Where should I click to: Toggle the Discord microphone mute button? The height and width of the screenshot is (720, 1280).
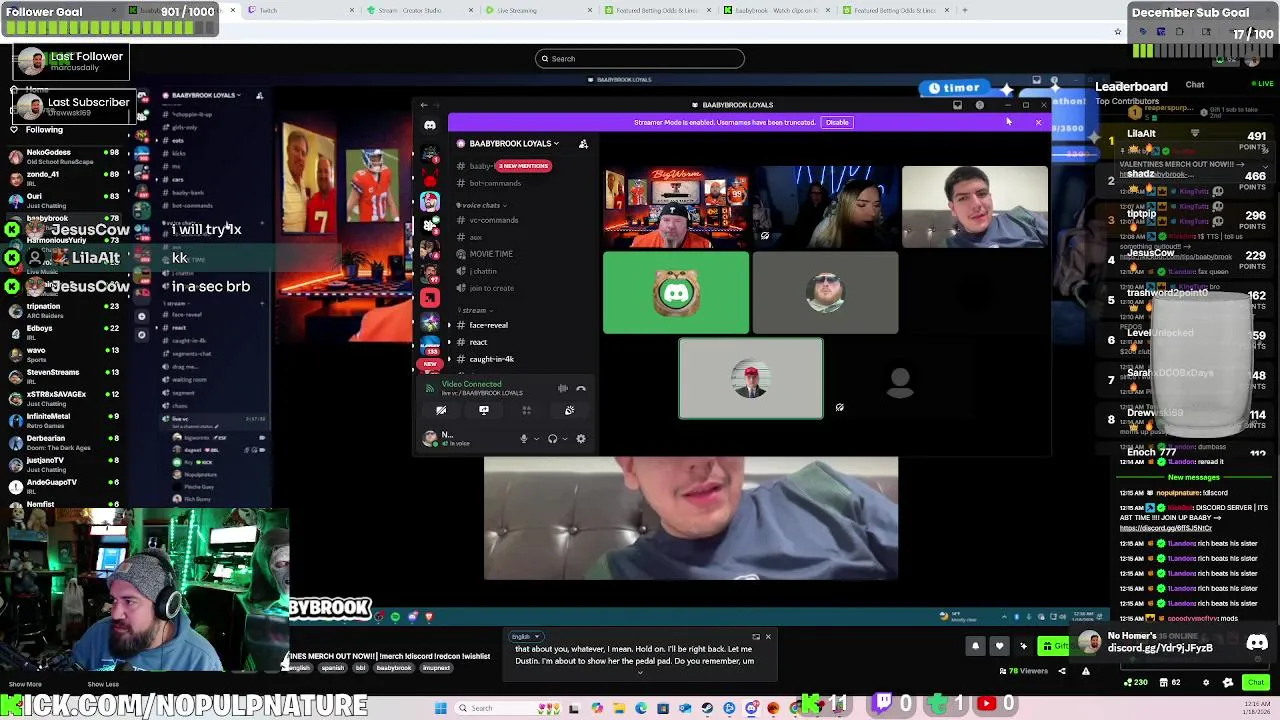(x=523, y=438)
